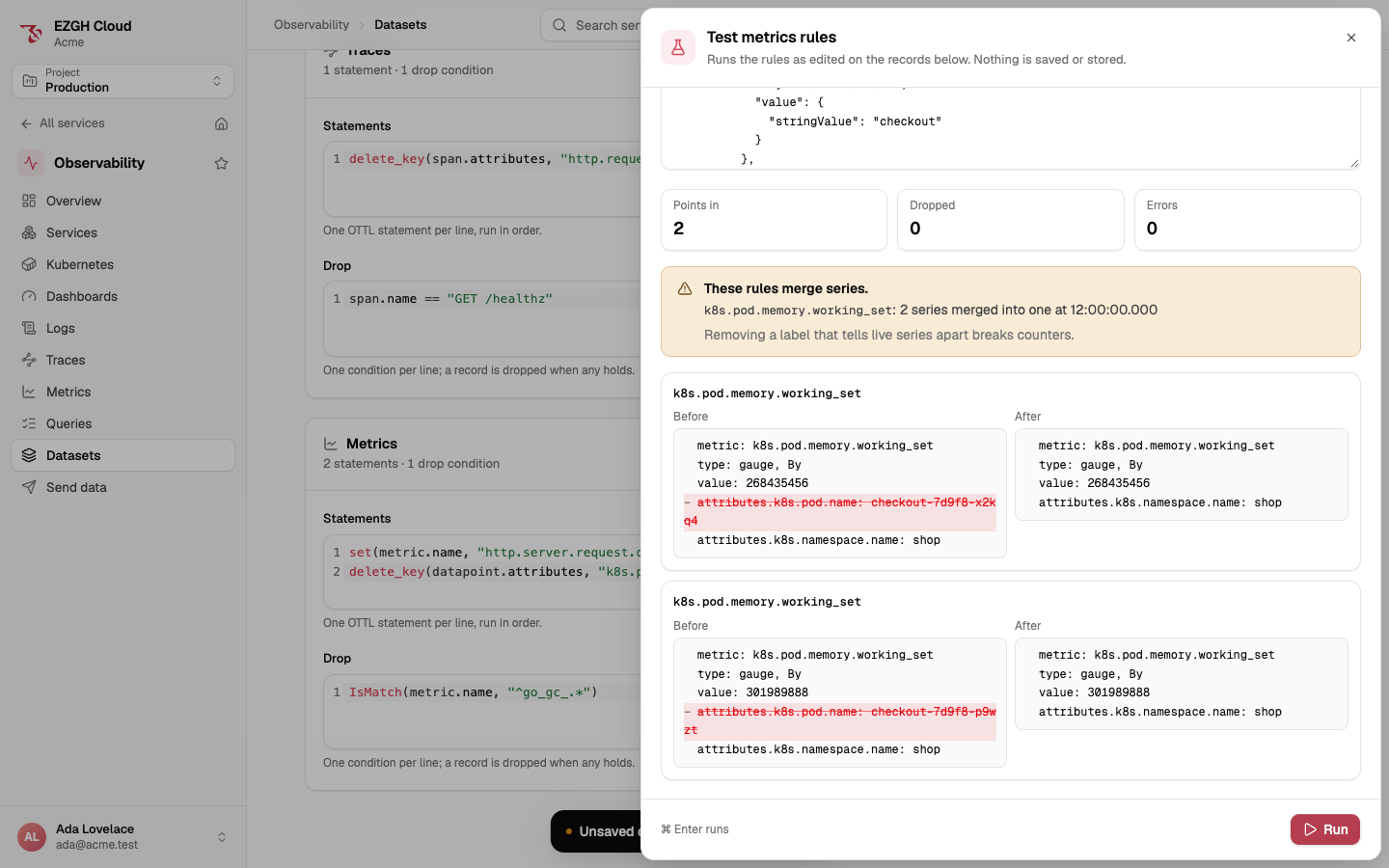Click the Logs icon in sidebar
The height and width of the screenshot is (868, 1389).
(29, 328)
